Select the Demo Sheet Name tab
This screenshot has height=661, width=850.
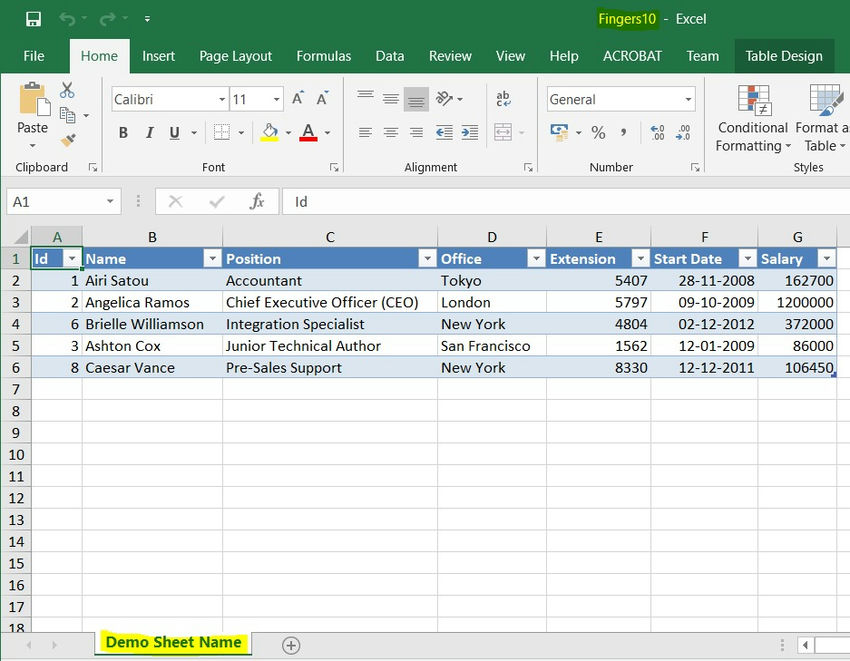tap(172, 644)
